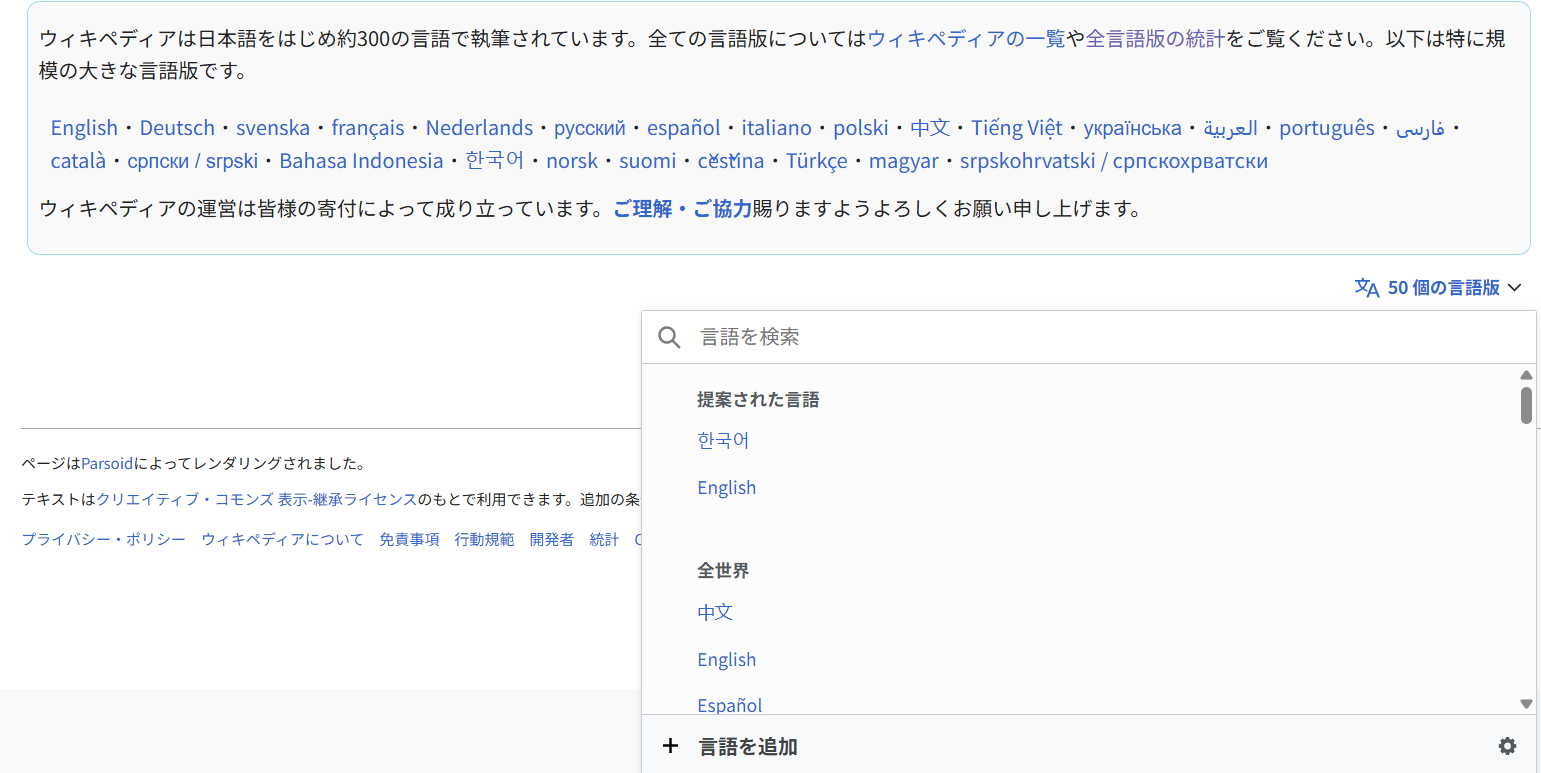1541x773 pixels.
Task: Click the translate icon beside 50 個の言語版
Action: pos(1366,288)
